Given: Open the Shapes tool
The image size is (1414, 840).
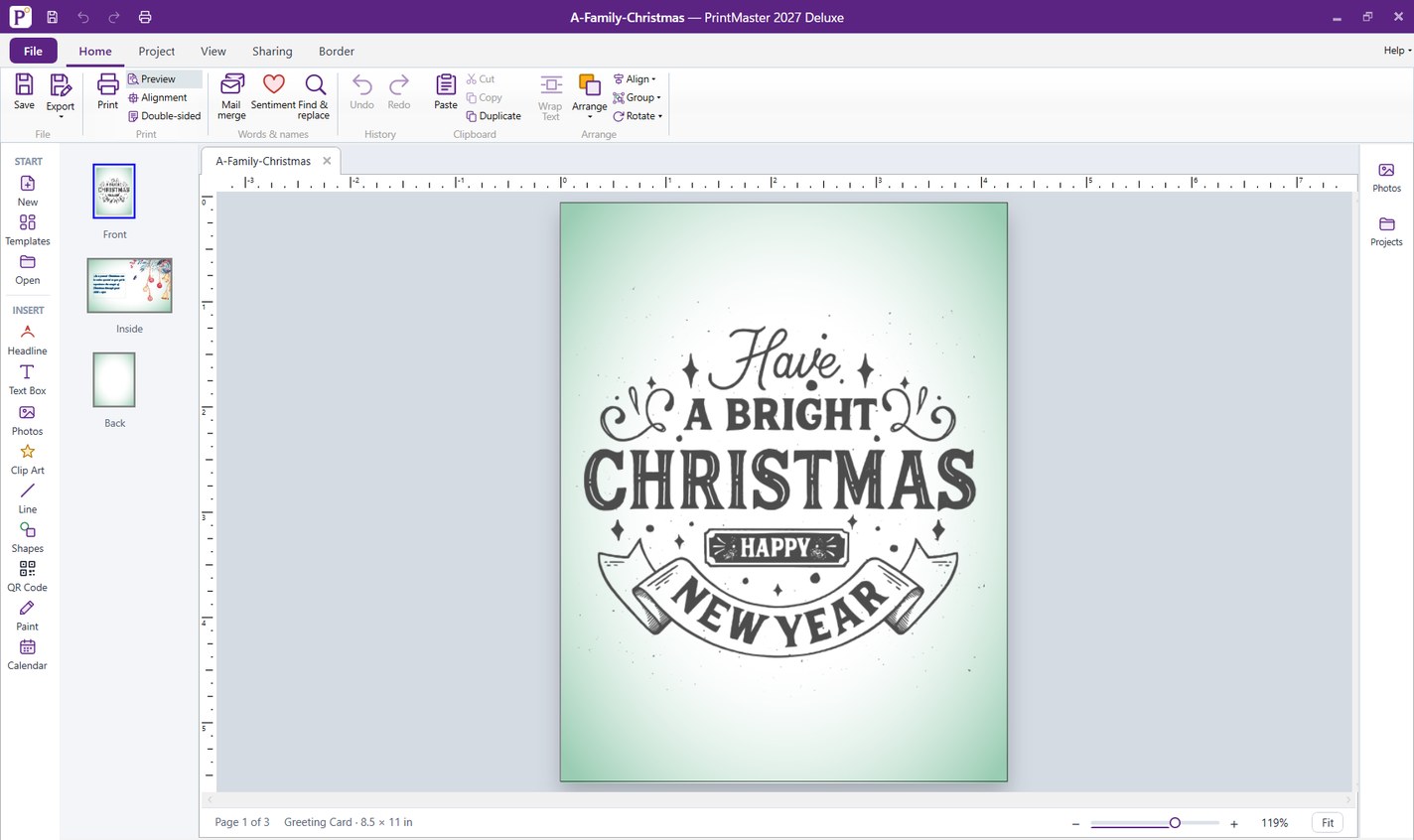Looking at the screenshot, I should tap(28, 537).
